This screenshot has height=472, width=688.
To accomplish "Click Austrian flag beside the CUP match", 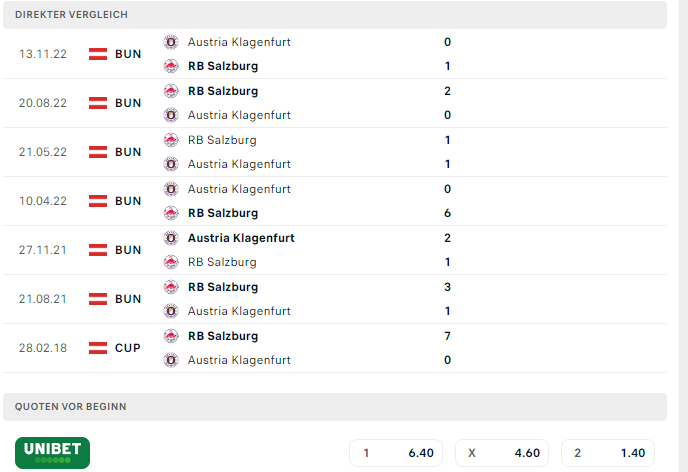I will [98, 348].
